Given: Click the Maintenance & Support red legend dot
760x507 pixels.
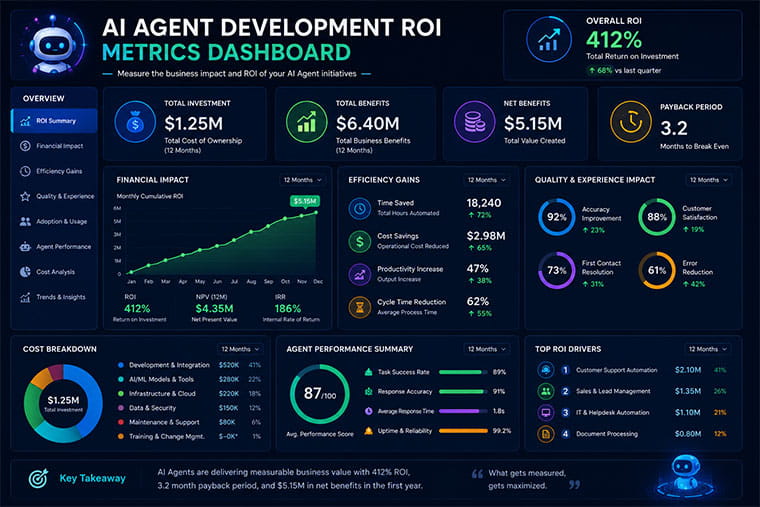Looking at the screenshot, I should click(x=121, y=422).
